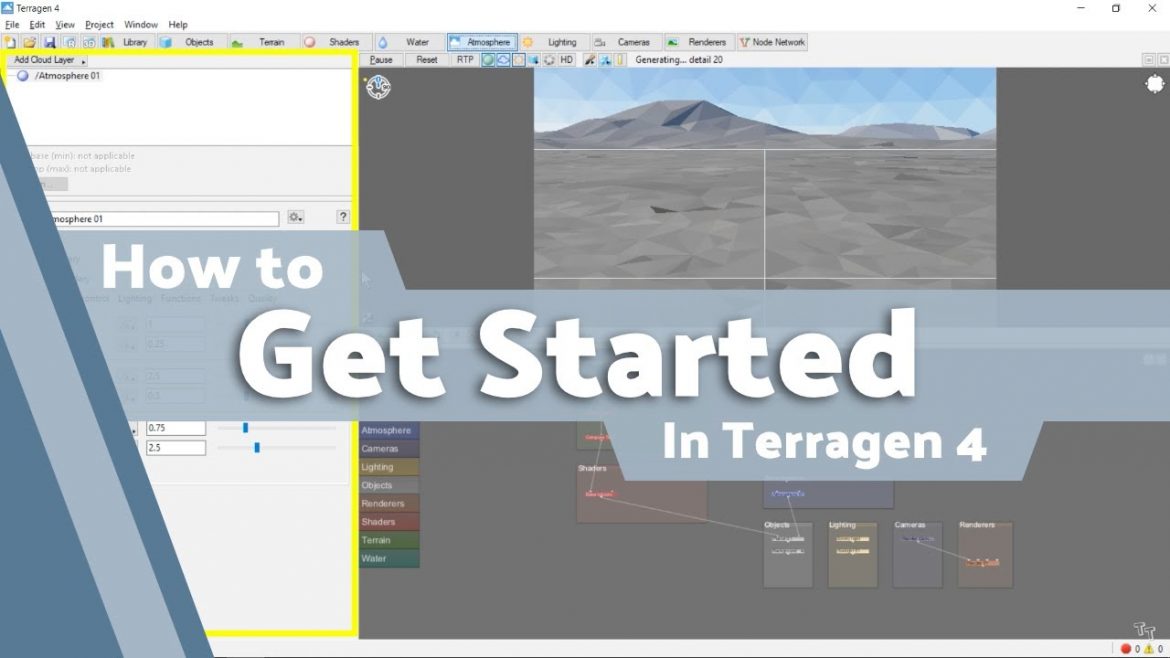Open the Node Network view
The height and width of the screenshot is (658, 1170).
(x=773, y=42)
